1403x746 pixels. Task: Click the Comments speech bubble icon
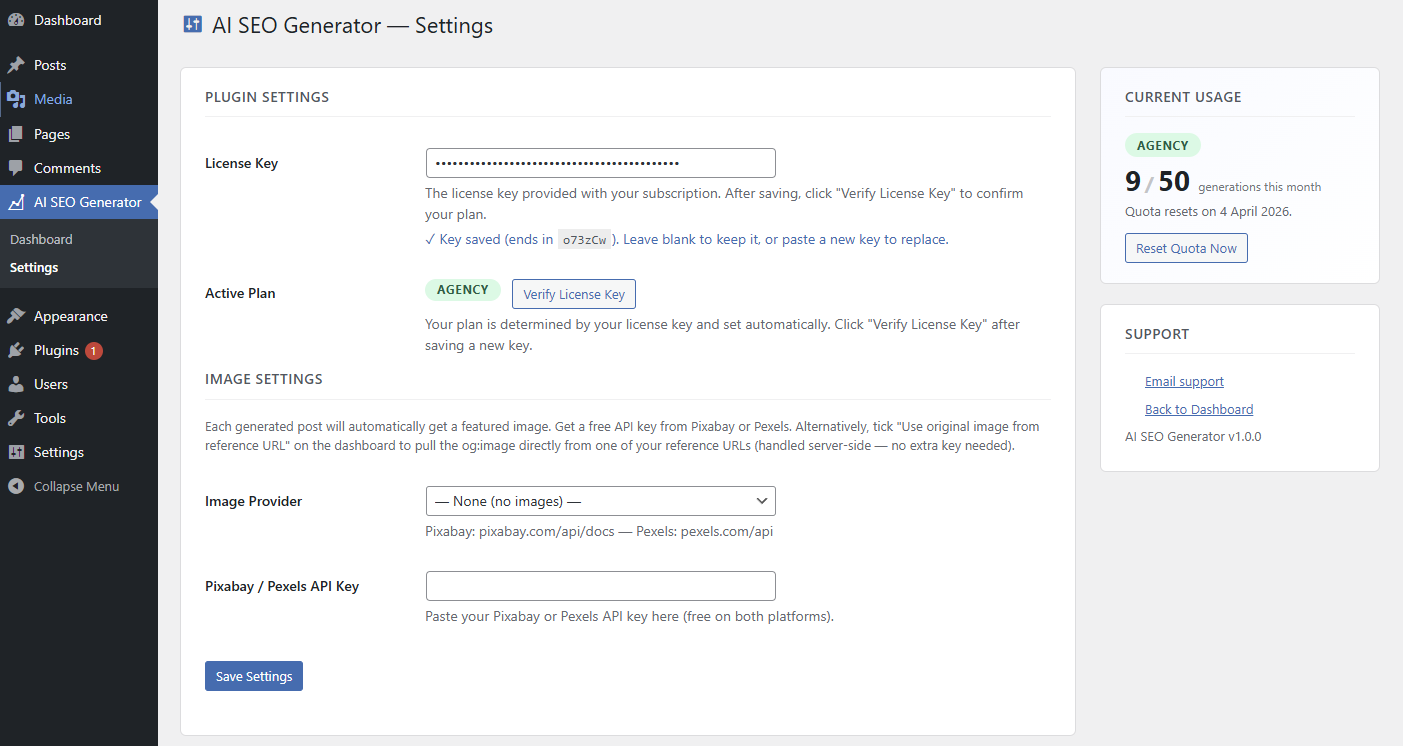pyautogui.click(x=22, y=167)
